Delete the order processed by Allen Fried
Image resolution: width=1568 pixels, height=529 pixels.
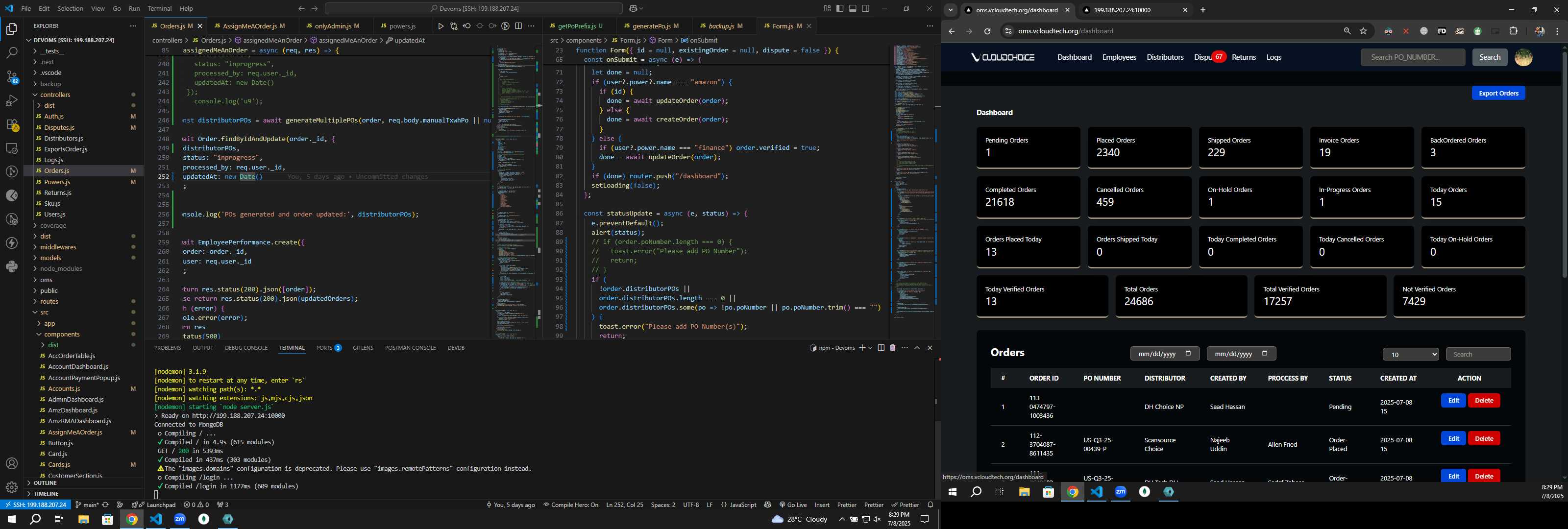(1484, 438)
